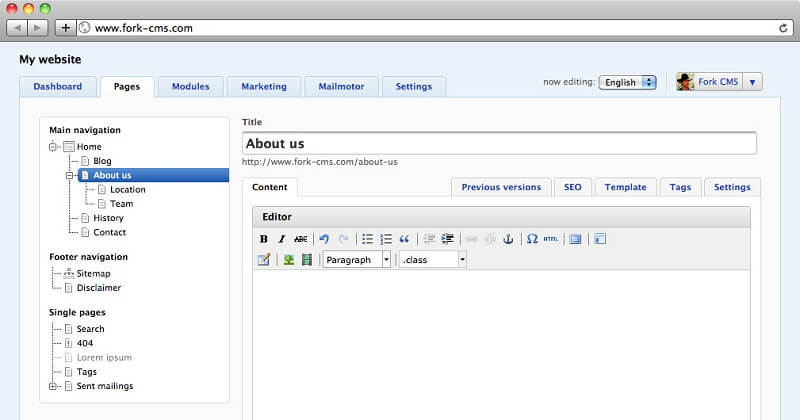This screenshot has width=800, height=420.
Task: Click the browser back arrow
Action: (17, 28)
